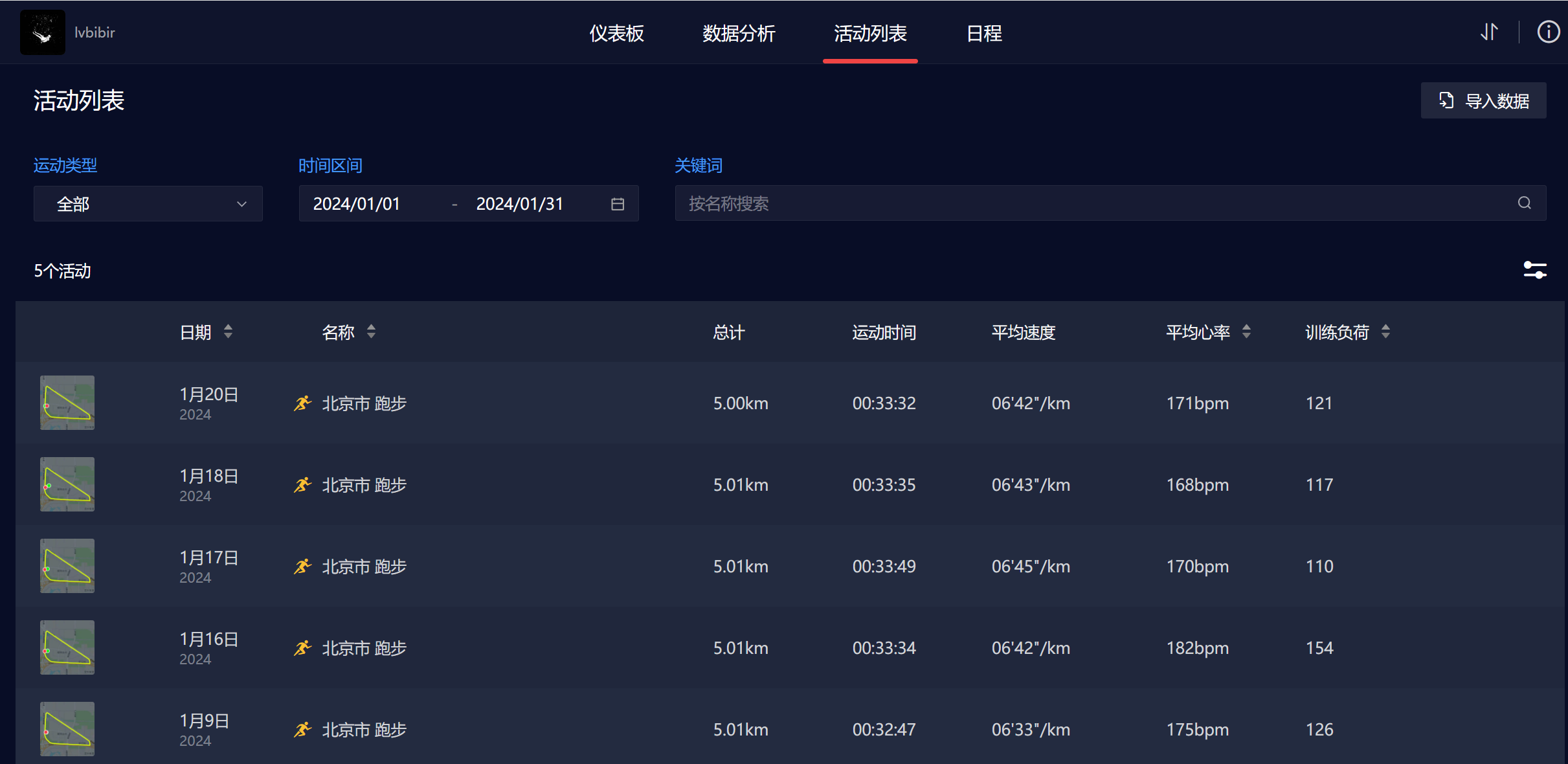
Task: Click the sort arrows icon in header
Action: pos(1489,32)
